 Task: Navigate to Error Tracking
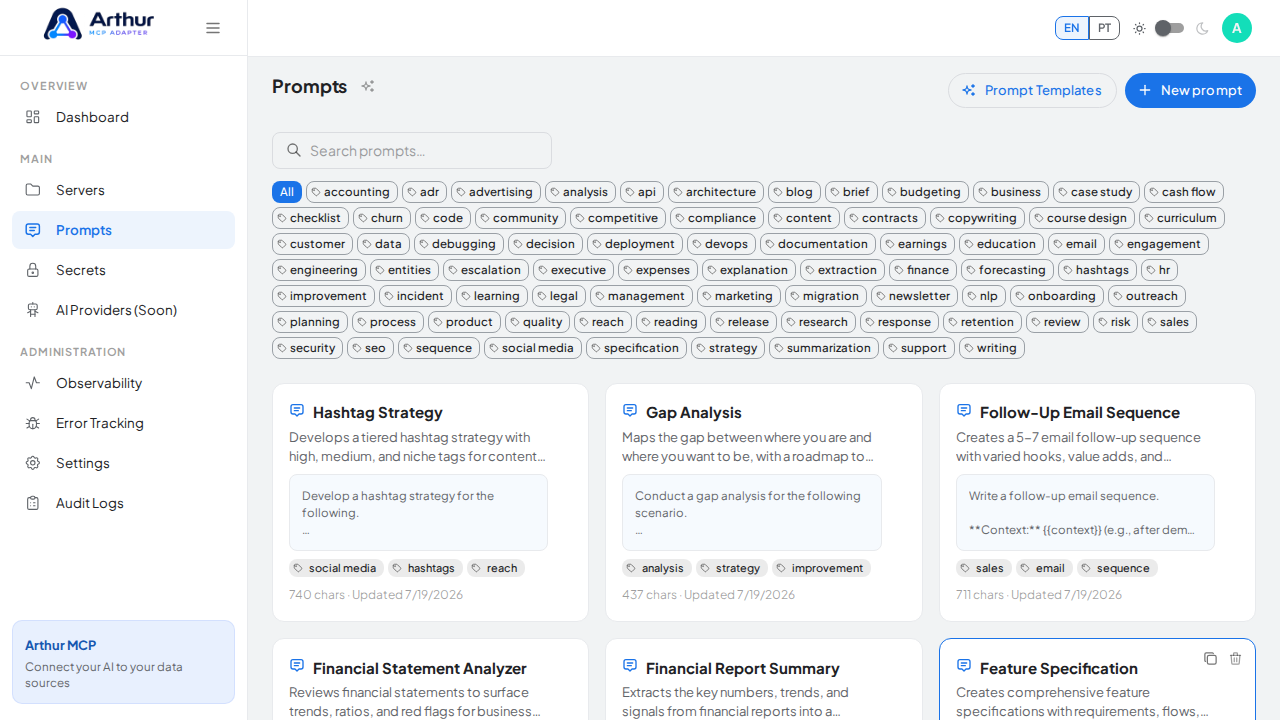[123, 423]
